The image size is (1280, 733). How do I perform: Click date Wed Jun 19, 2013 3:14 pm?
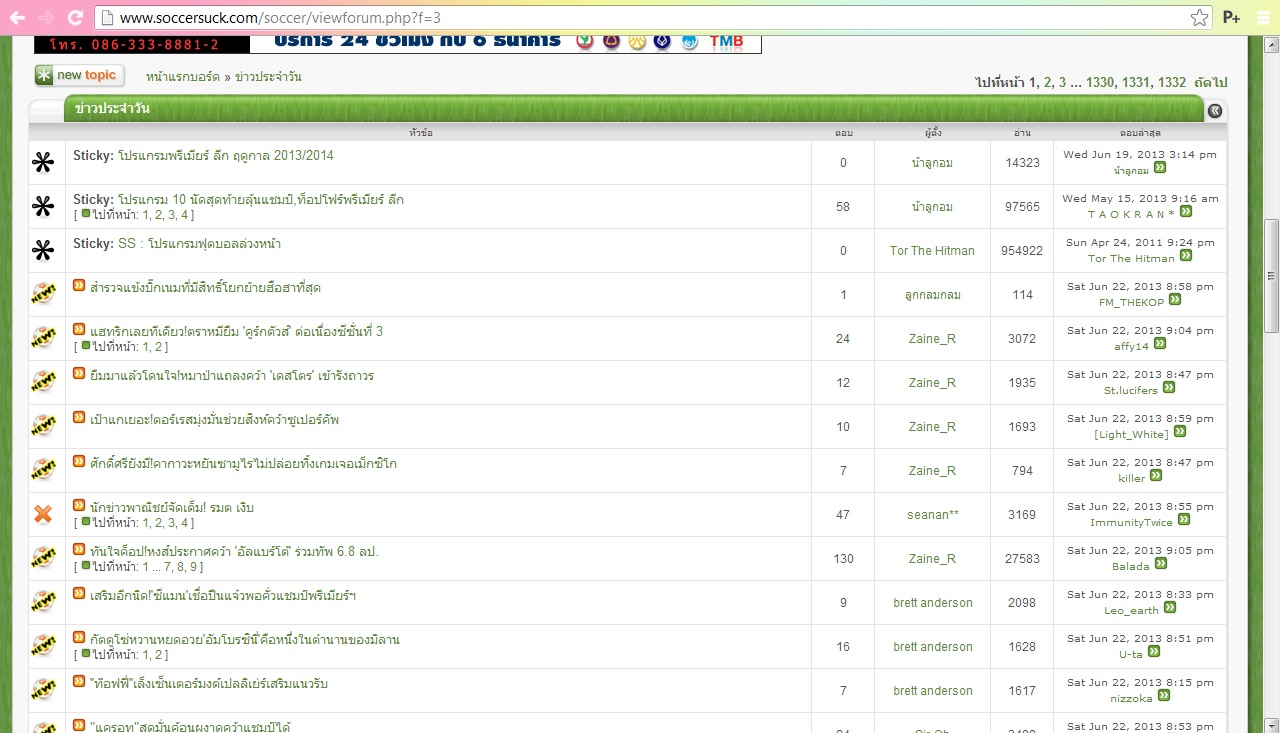point(1140,155)
